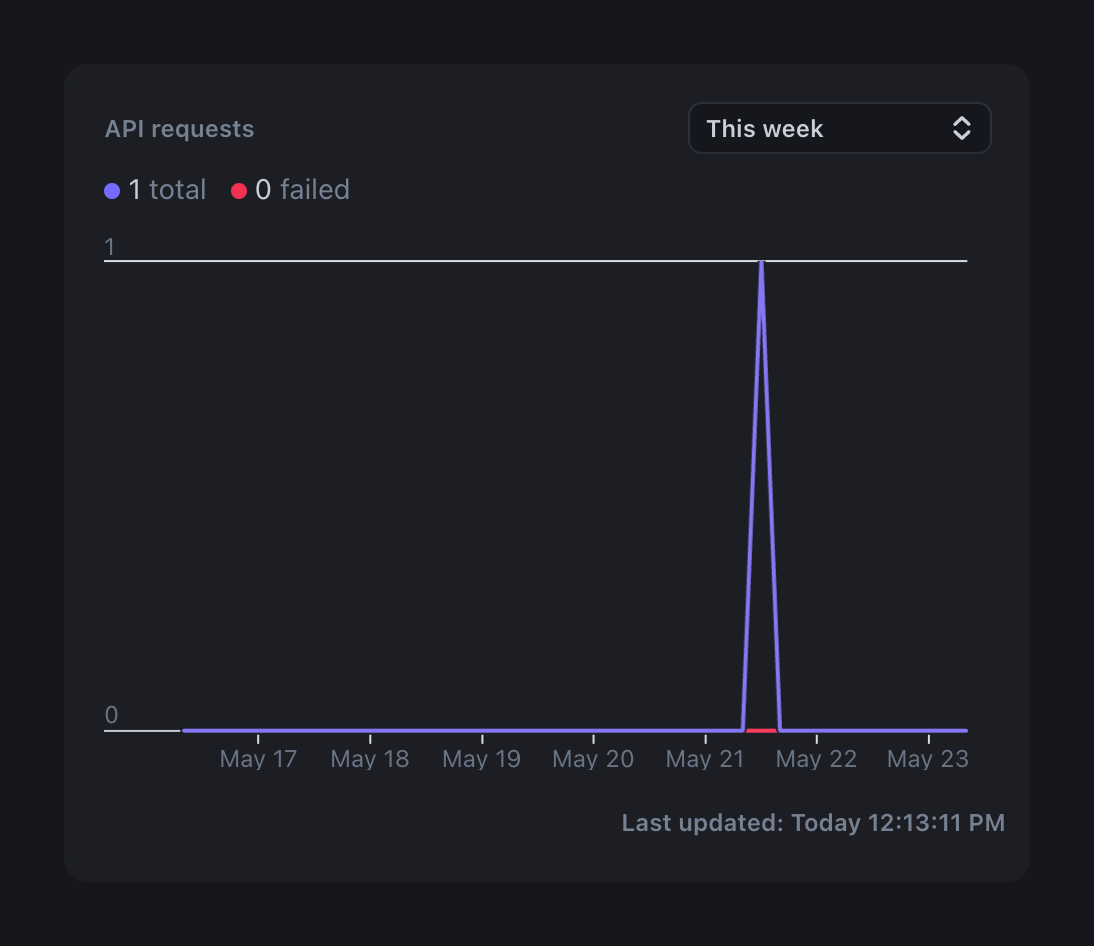Toggle visibility of the failed series via its legend dot
This screenshot has height=946, width=1094.
pyautogui.click(x=238, y=190)
